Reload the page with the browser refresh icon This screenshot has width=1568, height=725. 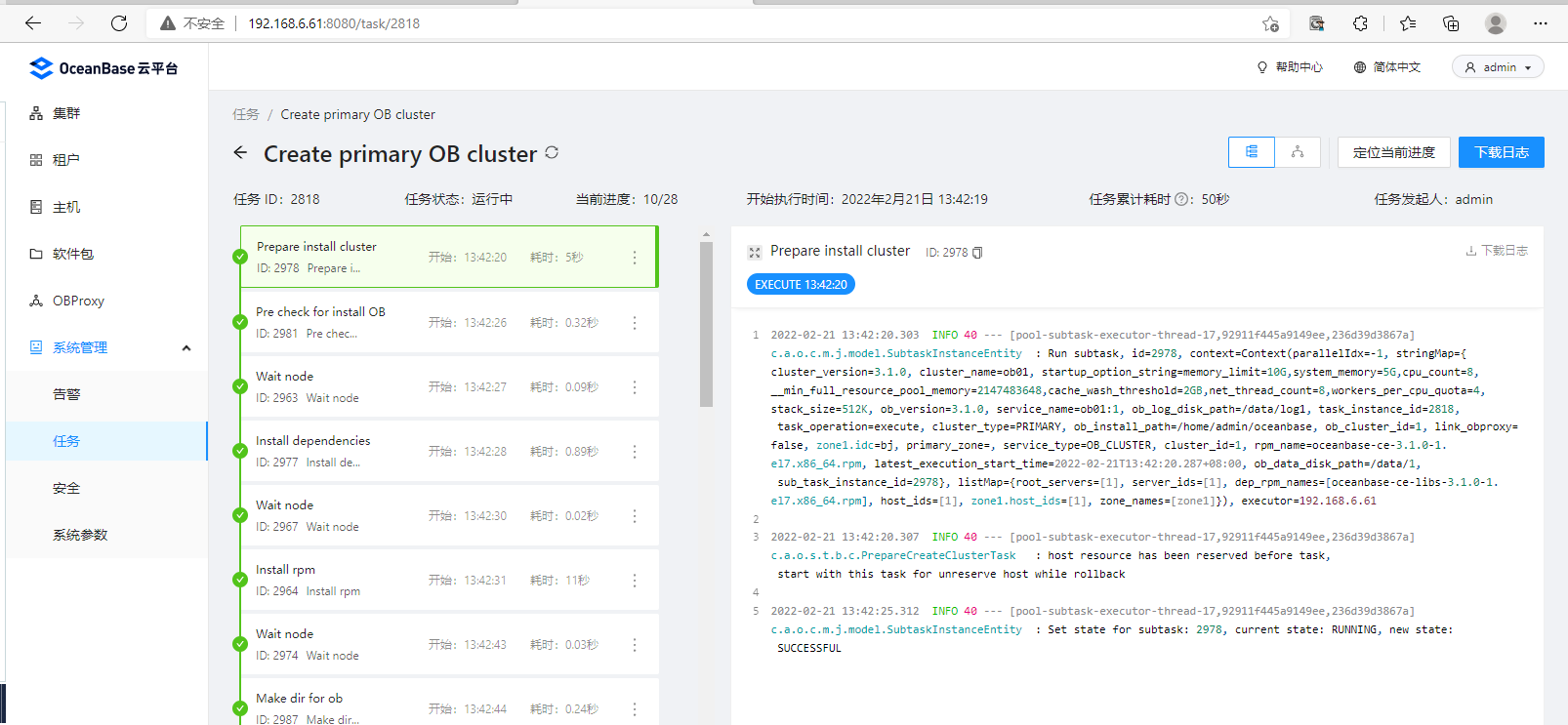pyautogui.click(x=119, y=23)
